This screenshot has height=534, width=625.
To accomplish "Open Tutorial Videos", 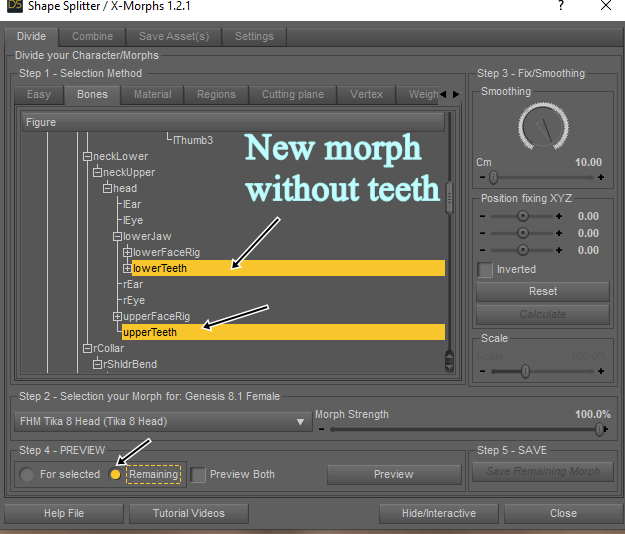I will pyautogui.click(x=189, y=513).
